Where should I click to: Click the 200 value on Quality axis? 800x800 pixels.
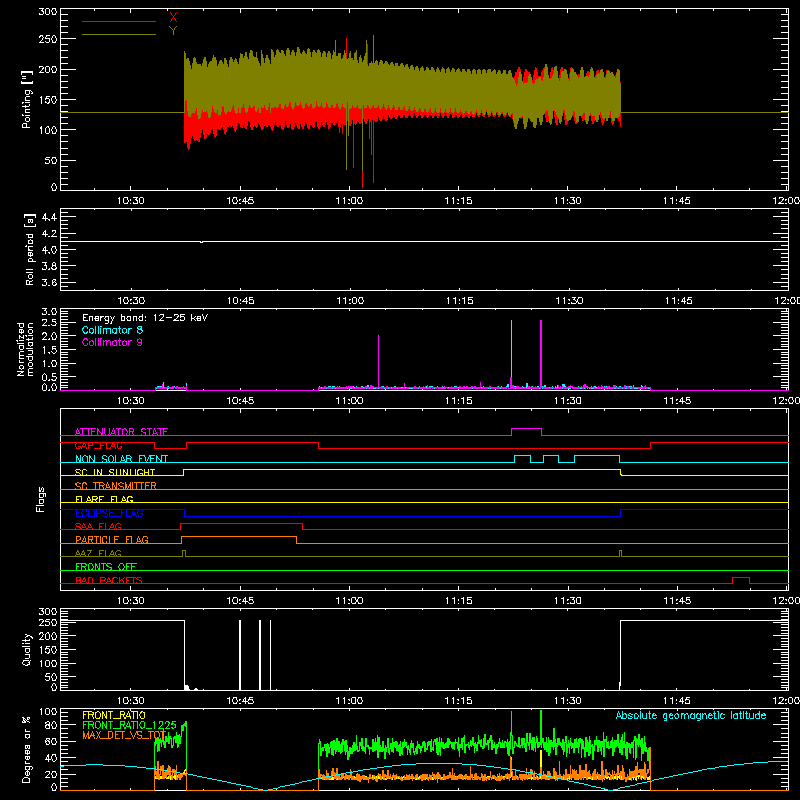[47, 636]
